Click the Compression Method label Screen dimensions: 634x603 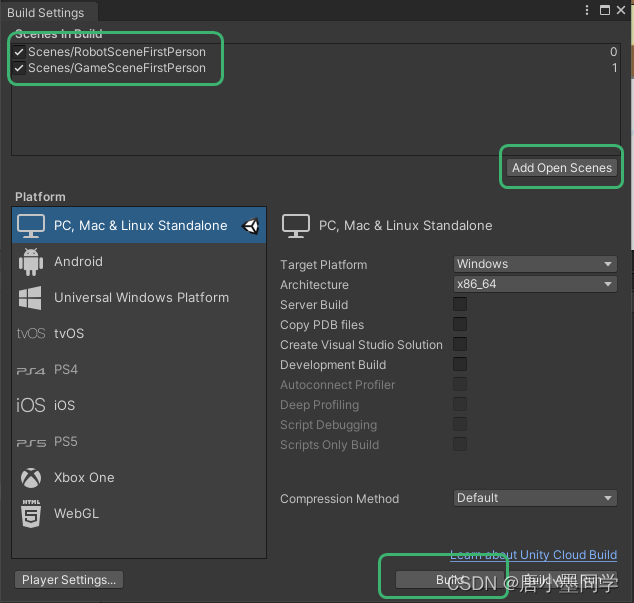(339, 499)
